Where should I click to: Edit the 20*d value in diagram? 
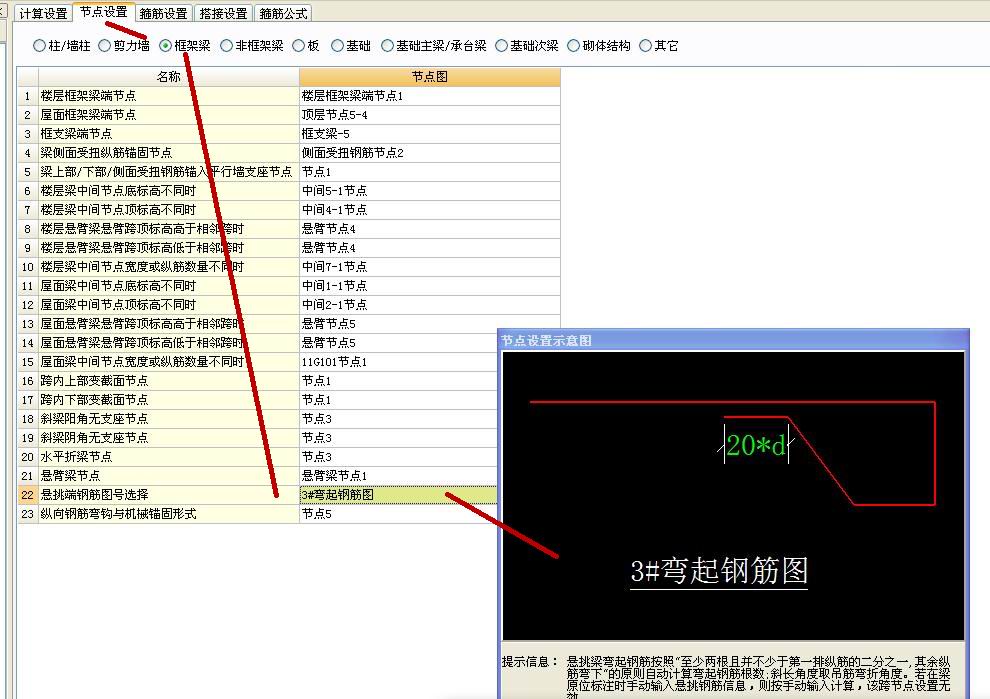[756, 445]
